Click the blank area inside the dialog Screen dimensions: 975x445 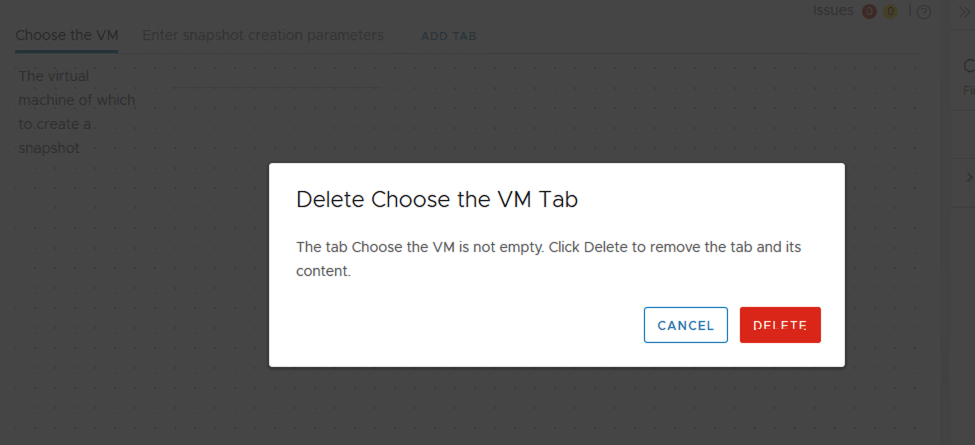[450, 325]
